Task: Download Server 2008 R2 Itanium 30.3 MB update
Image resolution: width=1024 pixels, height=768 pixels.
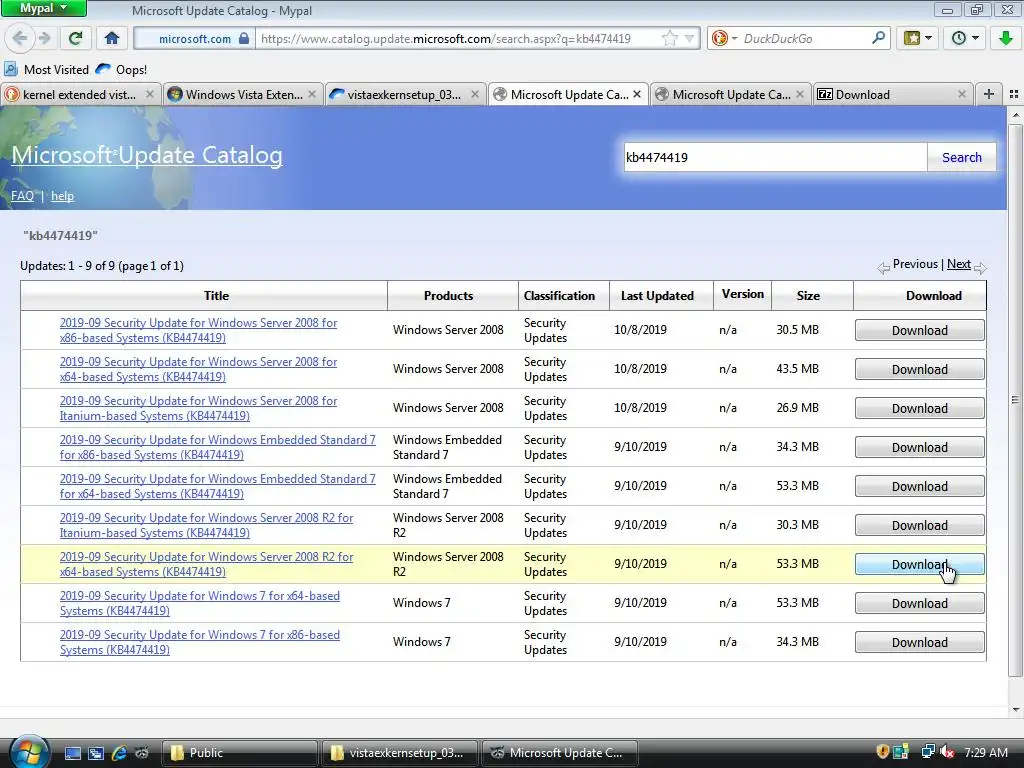Action: [x=920, y=526]
